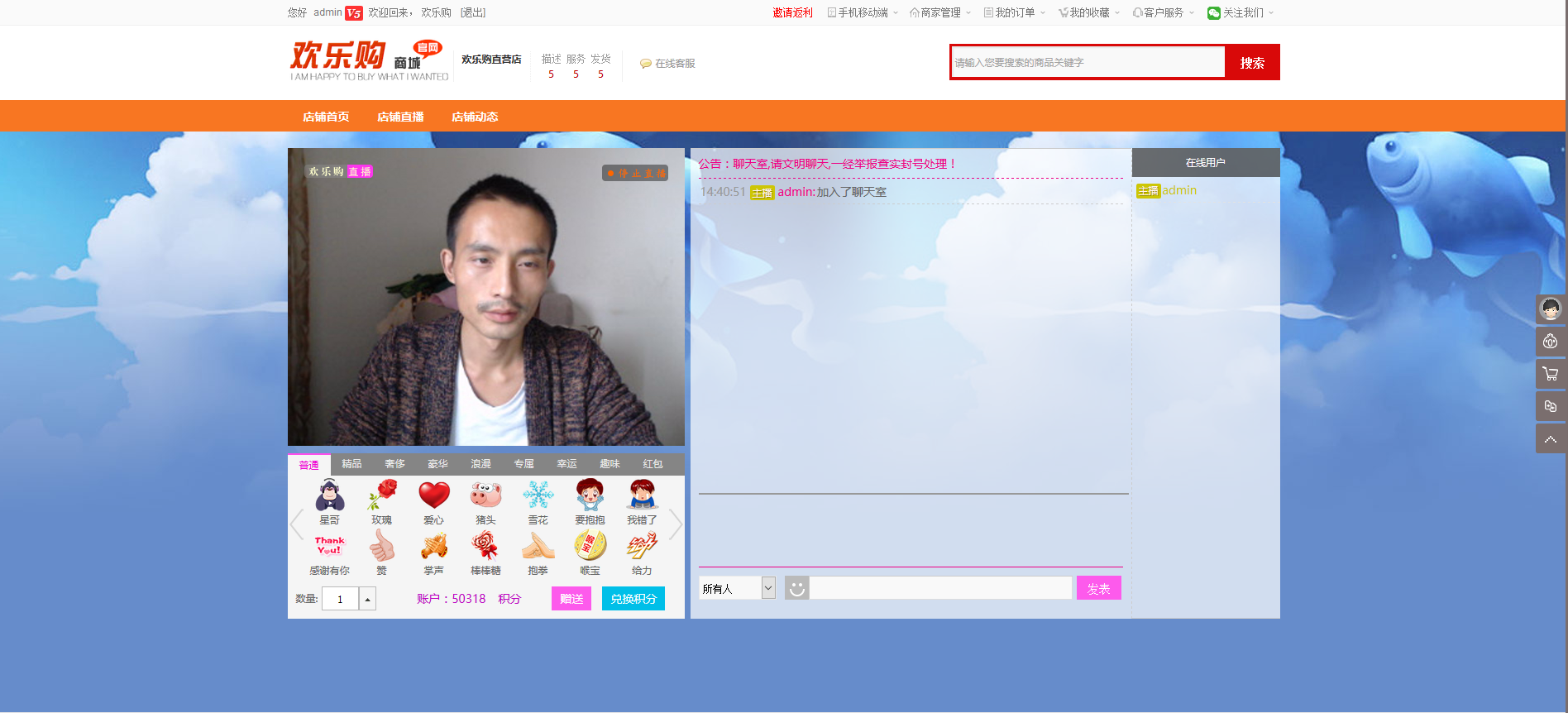1568x713 pixels.
Task: Switch to 红包 gift tab
Action: [653, 464]
